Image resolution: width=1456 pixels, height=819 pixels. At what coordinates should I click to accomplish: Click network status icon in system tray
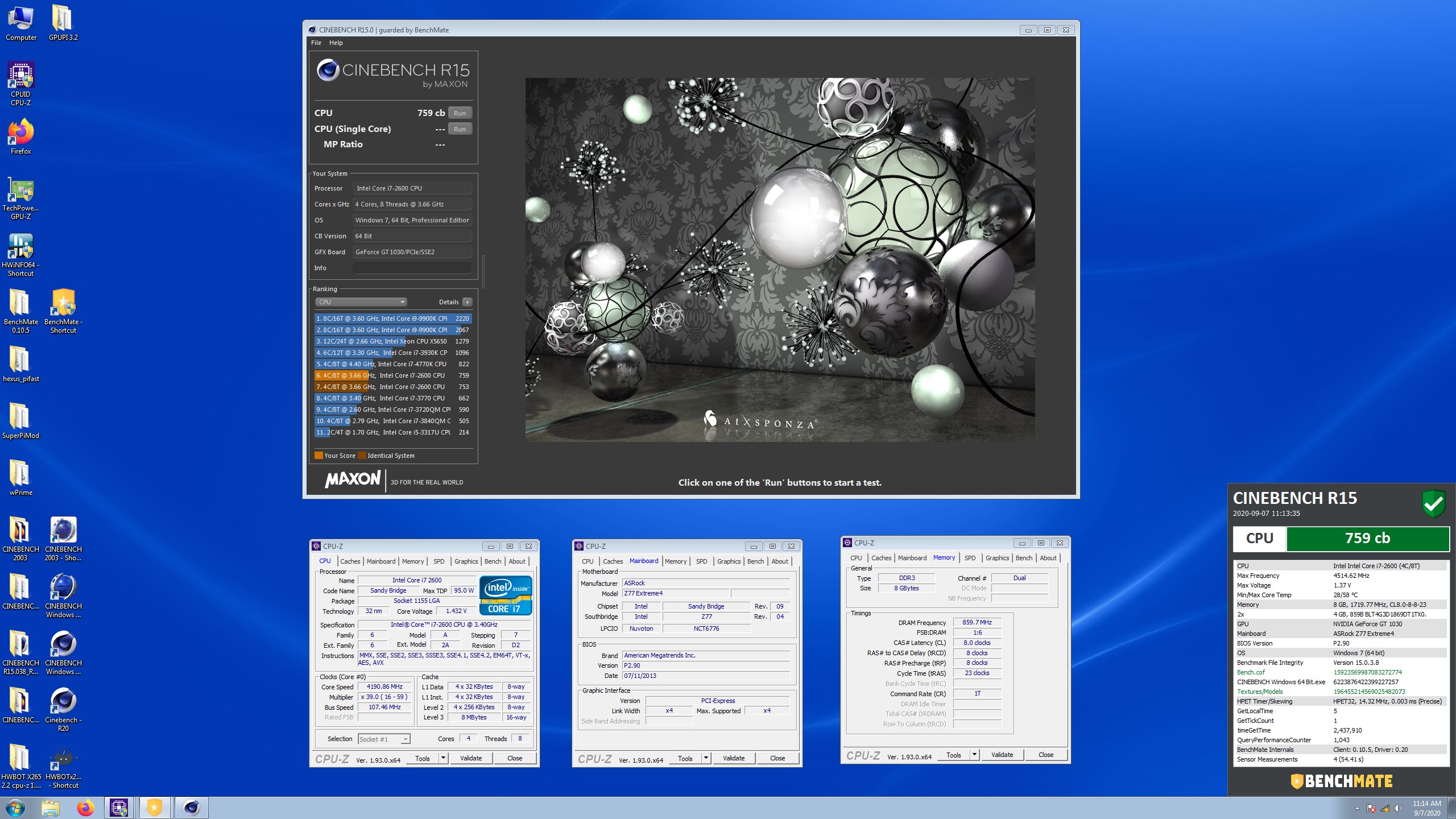click(x=1385, y=808)
